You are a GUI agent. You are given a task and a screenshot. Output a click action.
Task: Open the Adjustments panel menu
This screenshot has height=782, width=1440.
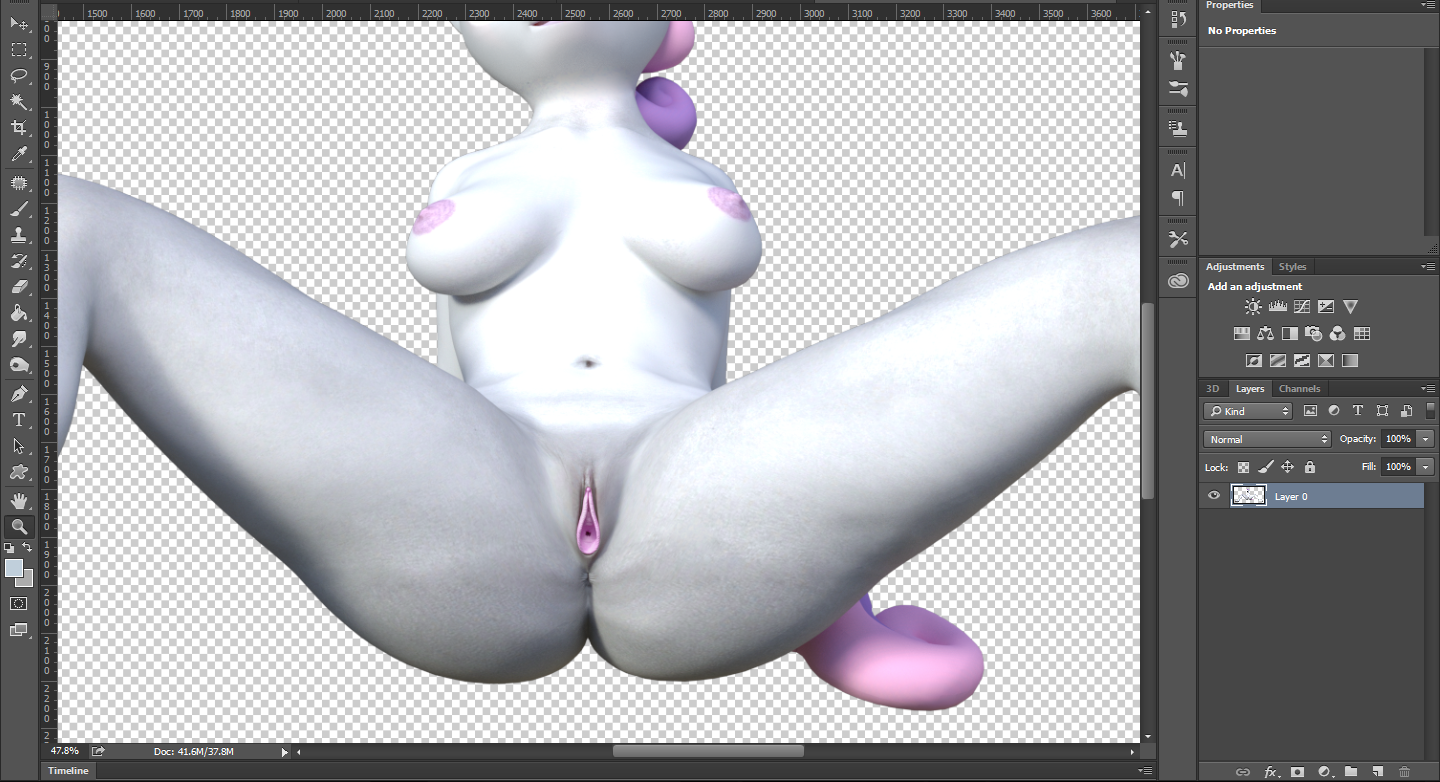click(1428, 267)
